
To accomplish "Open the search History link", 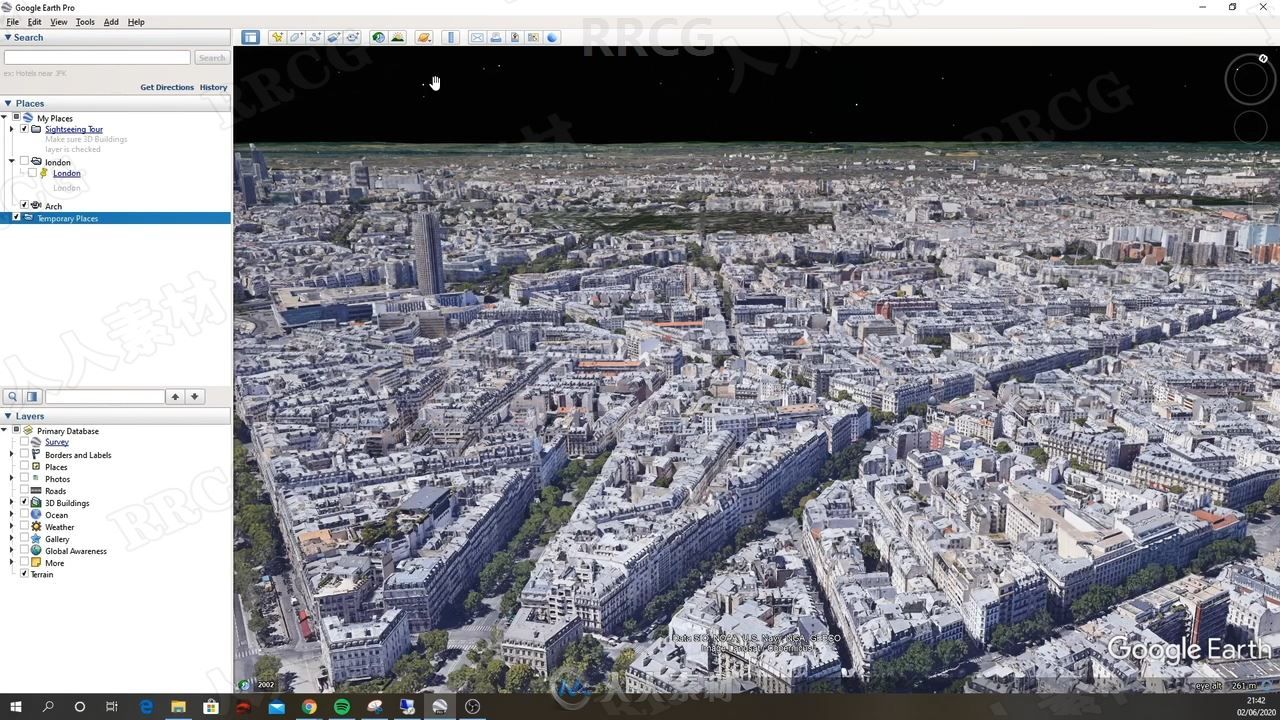I will click(x=213, y=87).
